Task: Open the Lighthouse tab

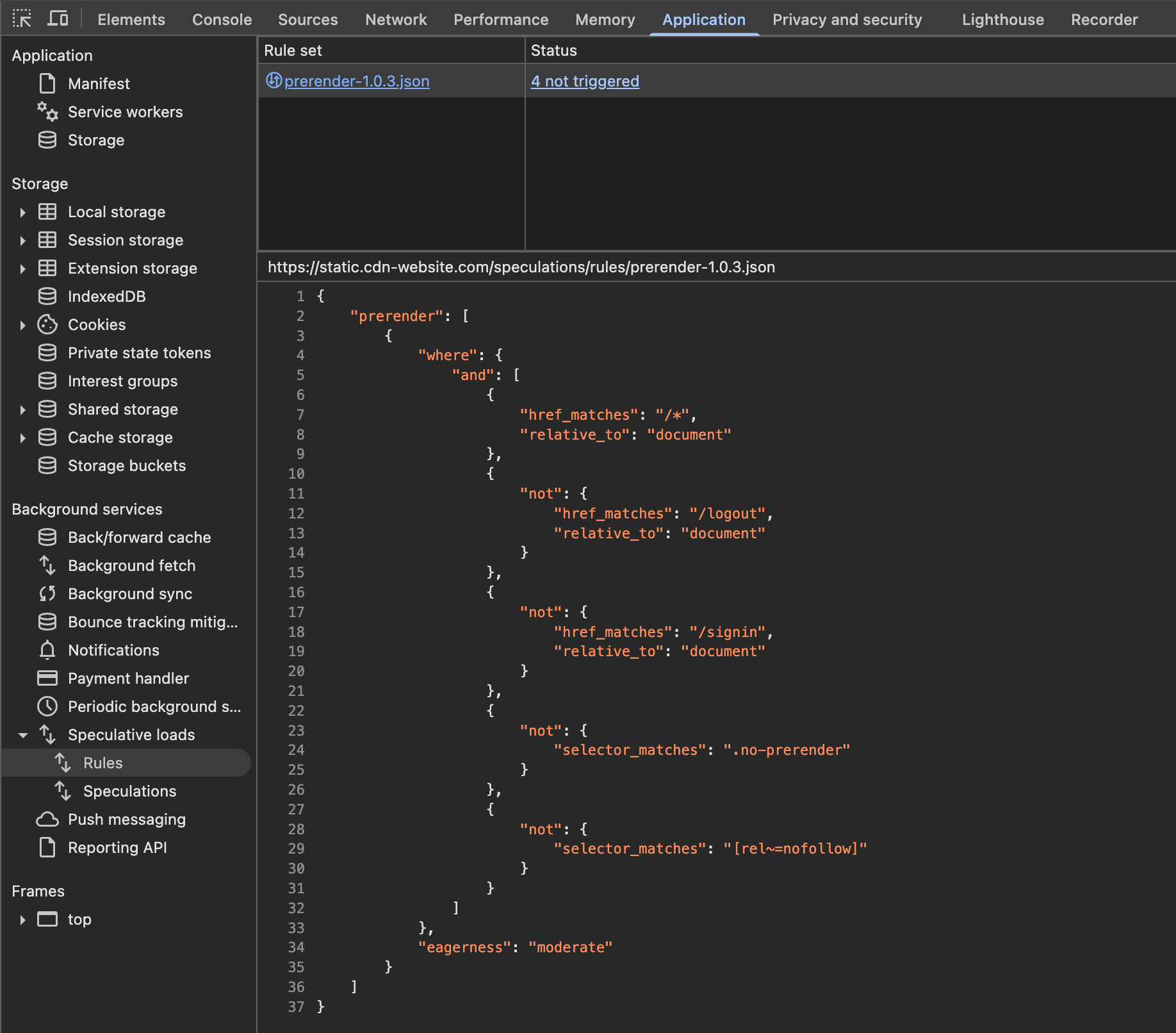Action: click(x=1002, y=19)
